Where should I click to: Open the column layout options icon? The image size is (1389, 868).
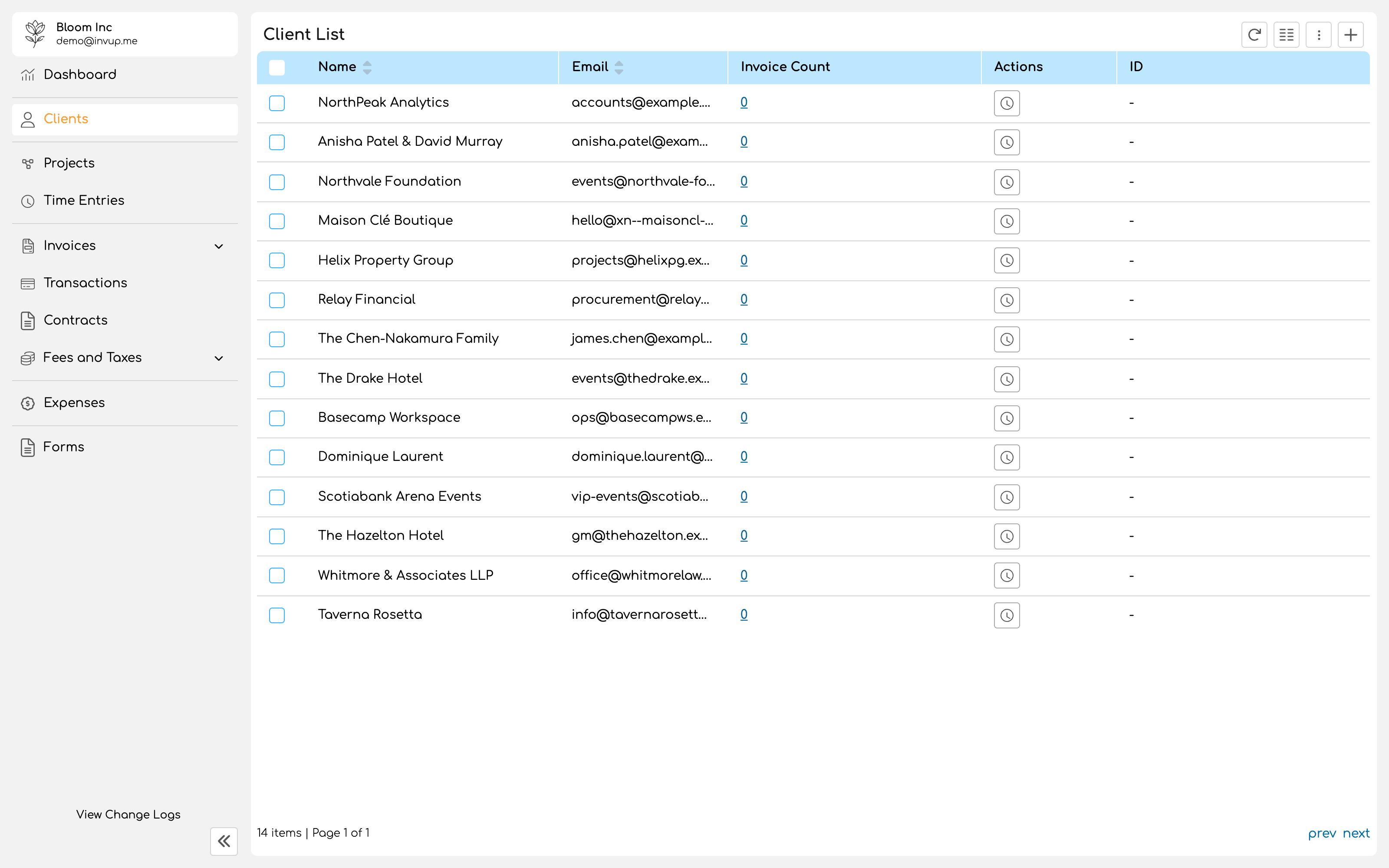tap(1286, 35)
